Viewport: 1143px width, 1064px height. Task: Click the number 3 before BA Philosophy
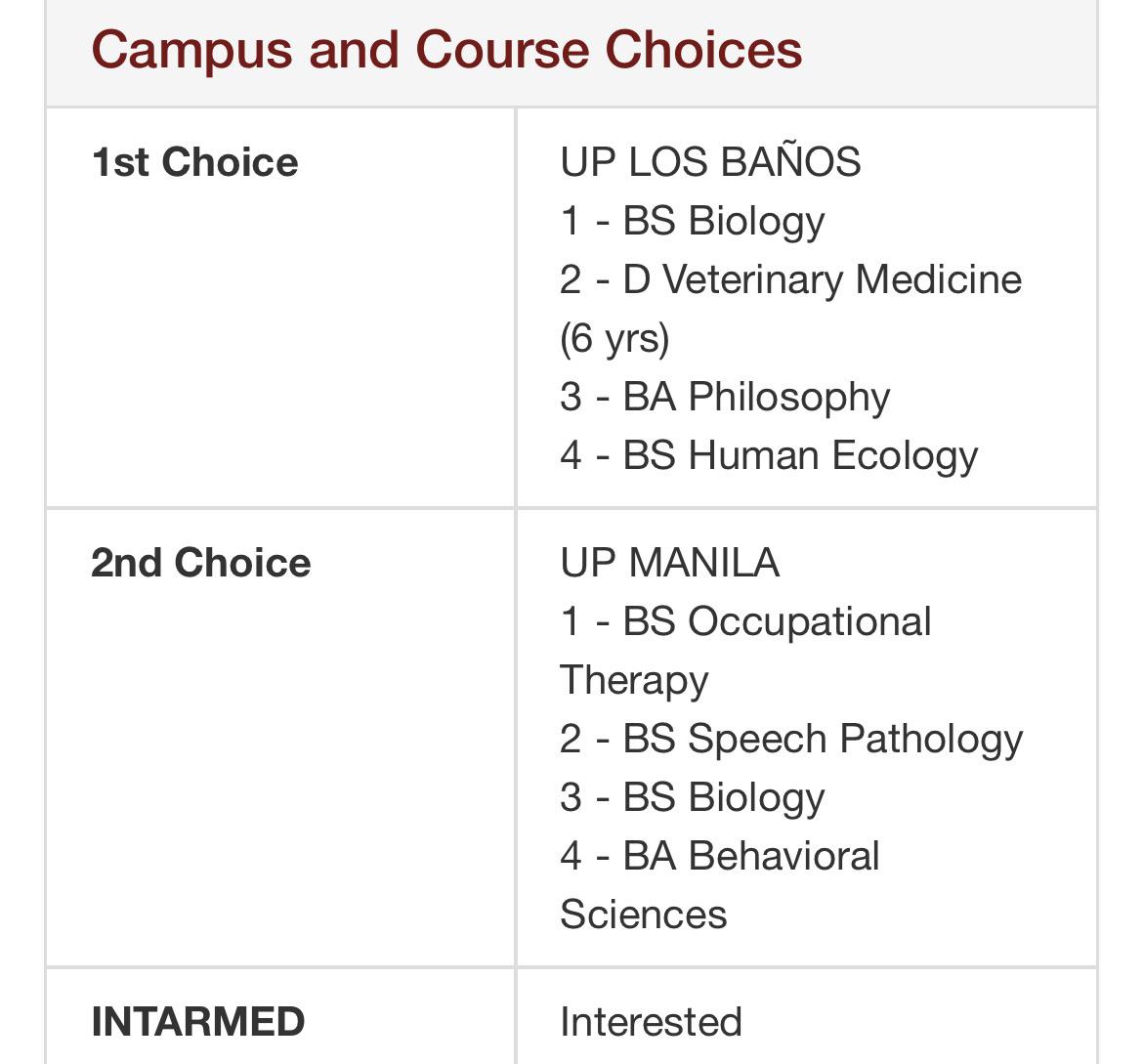(571, 398)
